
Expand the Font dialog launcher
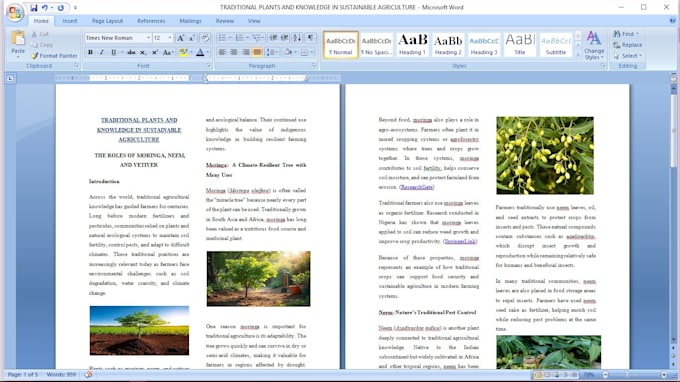[209, 66]
